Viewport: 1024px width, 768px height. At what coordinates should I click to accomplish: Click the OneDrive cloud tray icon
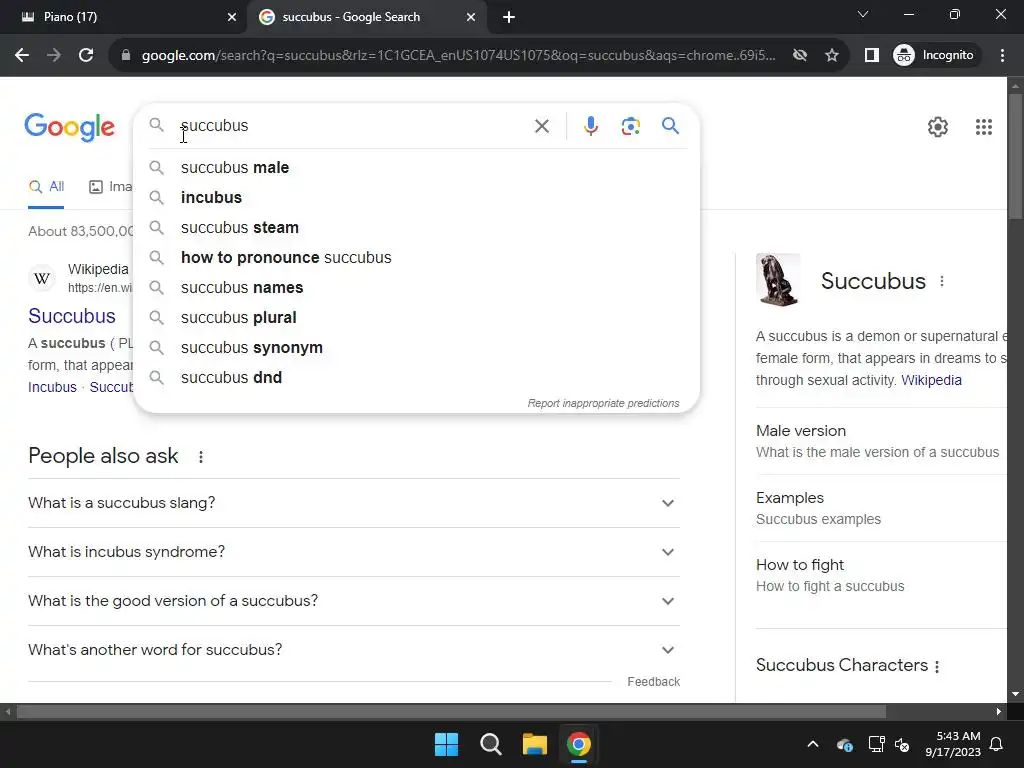844,744
